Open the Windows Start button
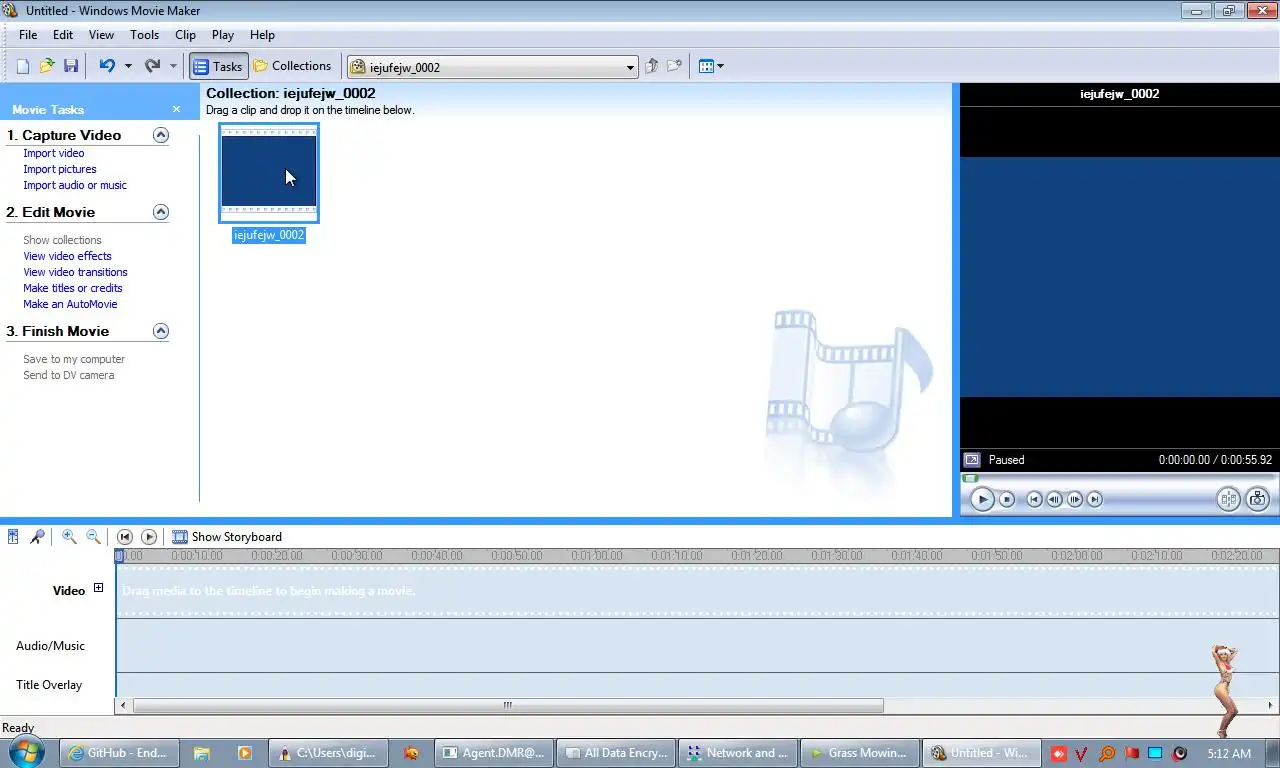1280x768 pixels. point(28,752)
